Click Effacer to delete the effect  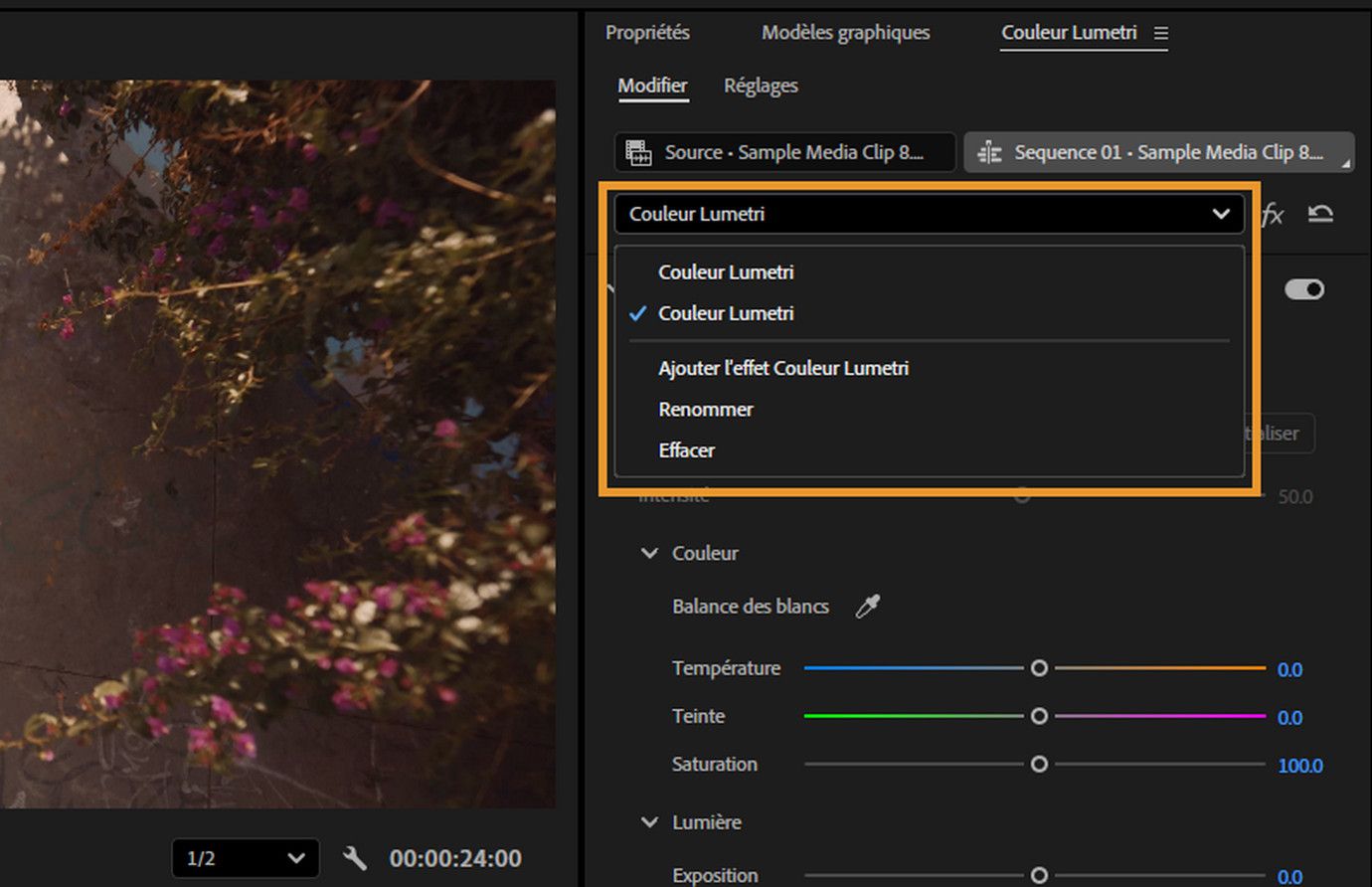[686, 449]
